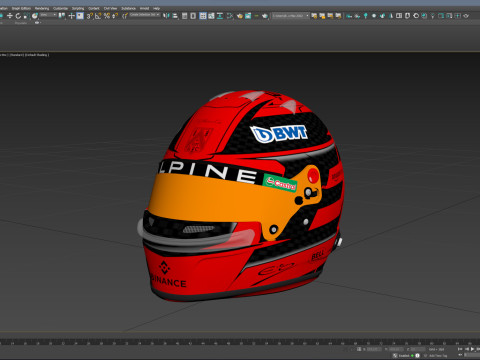Open the Scripting menu

tap(78, 8)
